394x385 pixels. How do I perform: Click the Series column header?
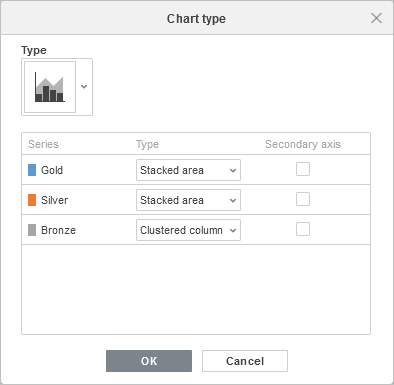pos(43,144)
